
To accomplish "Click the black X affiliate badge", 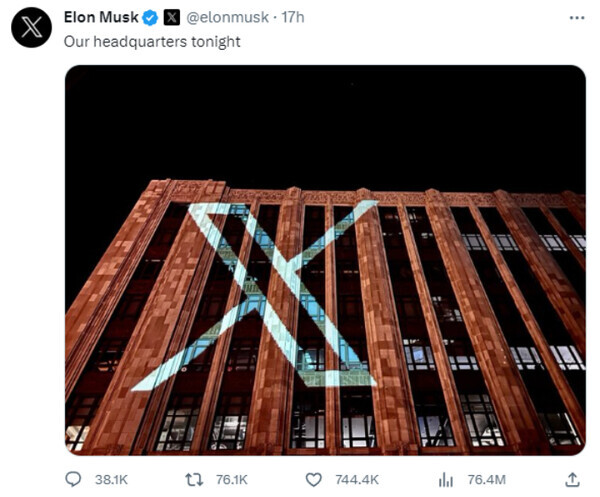I will (171, 18).
